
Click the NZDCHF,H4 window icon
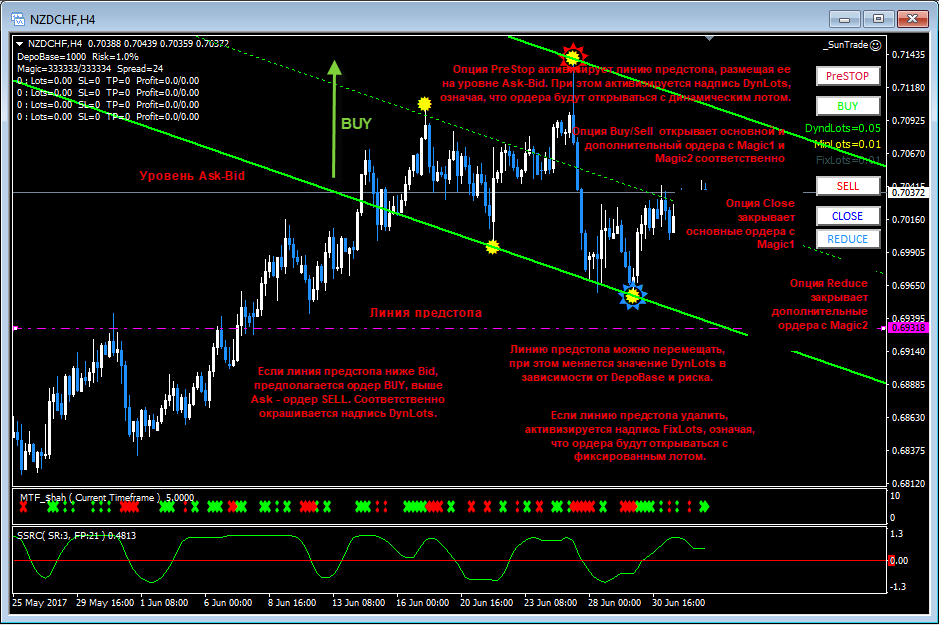(x=18, y=19)
